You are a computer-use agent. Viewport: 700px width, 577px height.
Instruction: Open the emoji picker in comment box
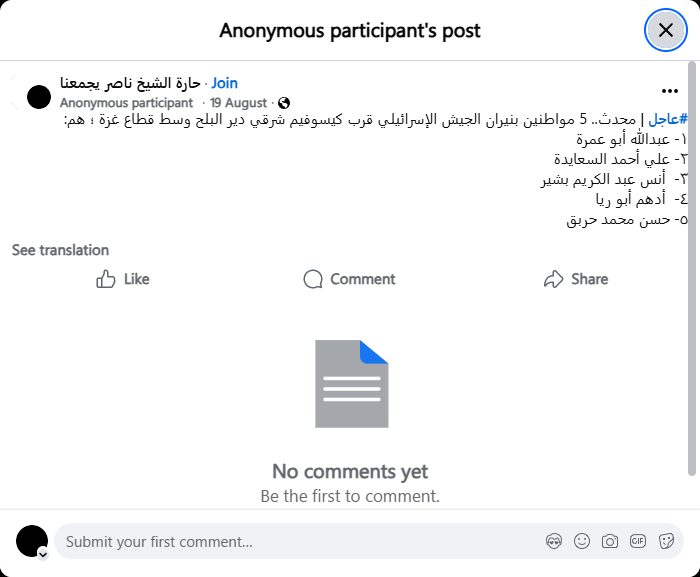pos(582,542)
